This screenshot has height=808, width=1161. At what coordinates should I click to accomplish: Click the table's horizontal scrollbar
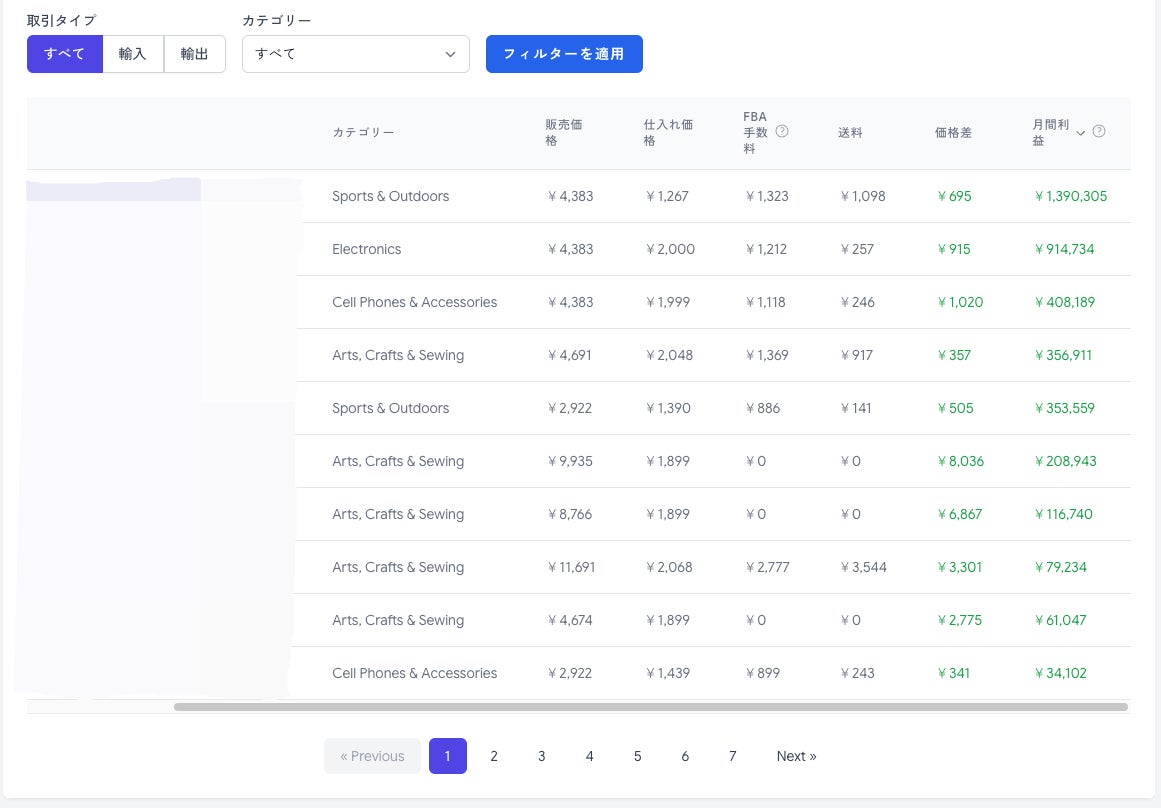pyautogui.click(x=651, y=707)
